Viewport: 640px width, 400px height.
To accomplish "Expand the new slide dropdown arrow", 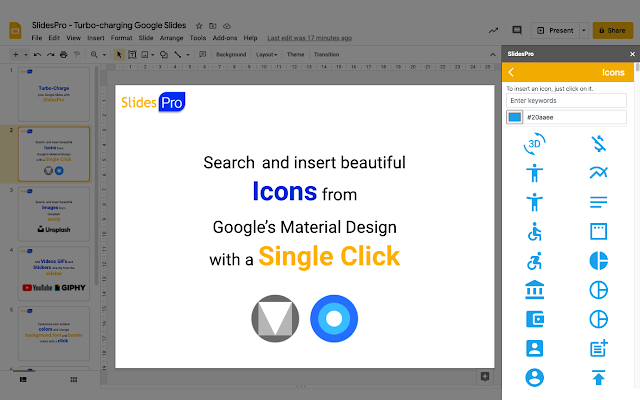I will pyautogui.click(x=26, y=54).
